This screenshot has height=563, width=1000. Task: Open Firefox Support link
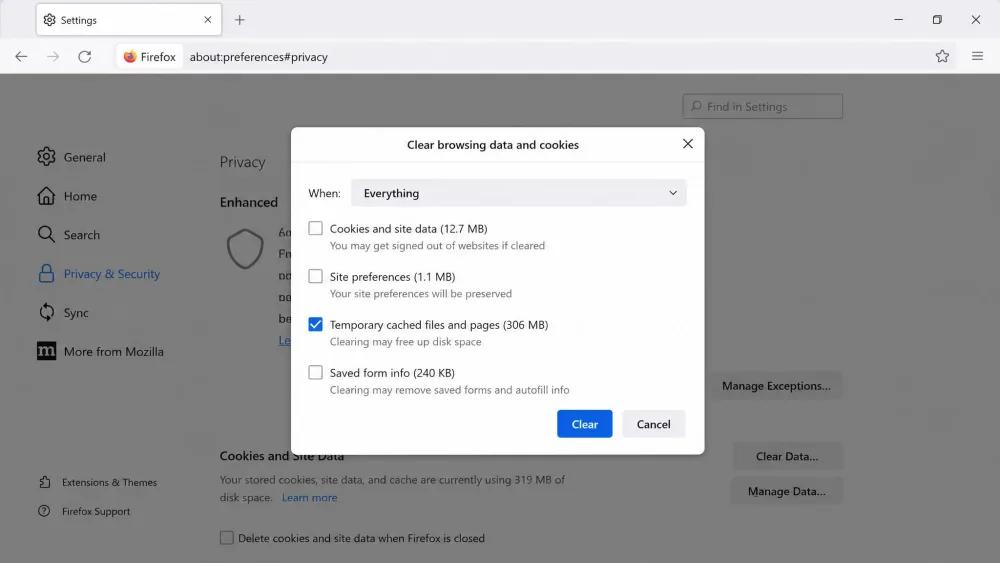96,511
